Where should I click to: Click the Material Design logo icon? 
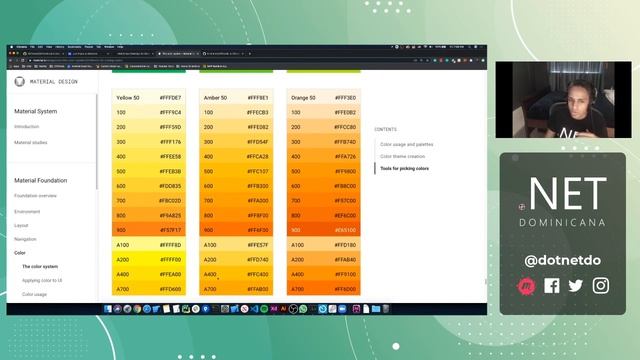[x=19, y=82]
